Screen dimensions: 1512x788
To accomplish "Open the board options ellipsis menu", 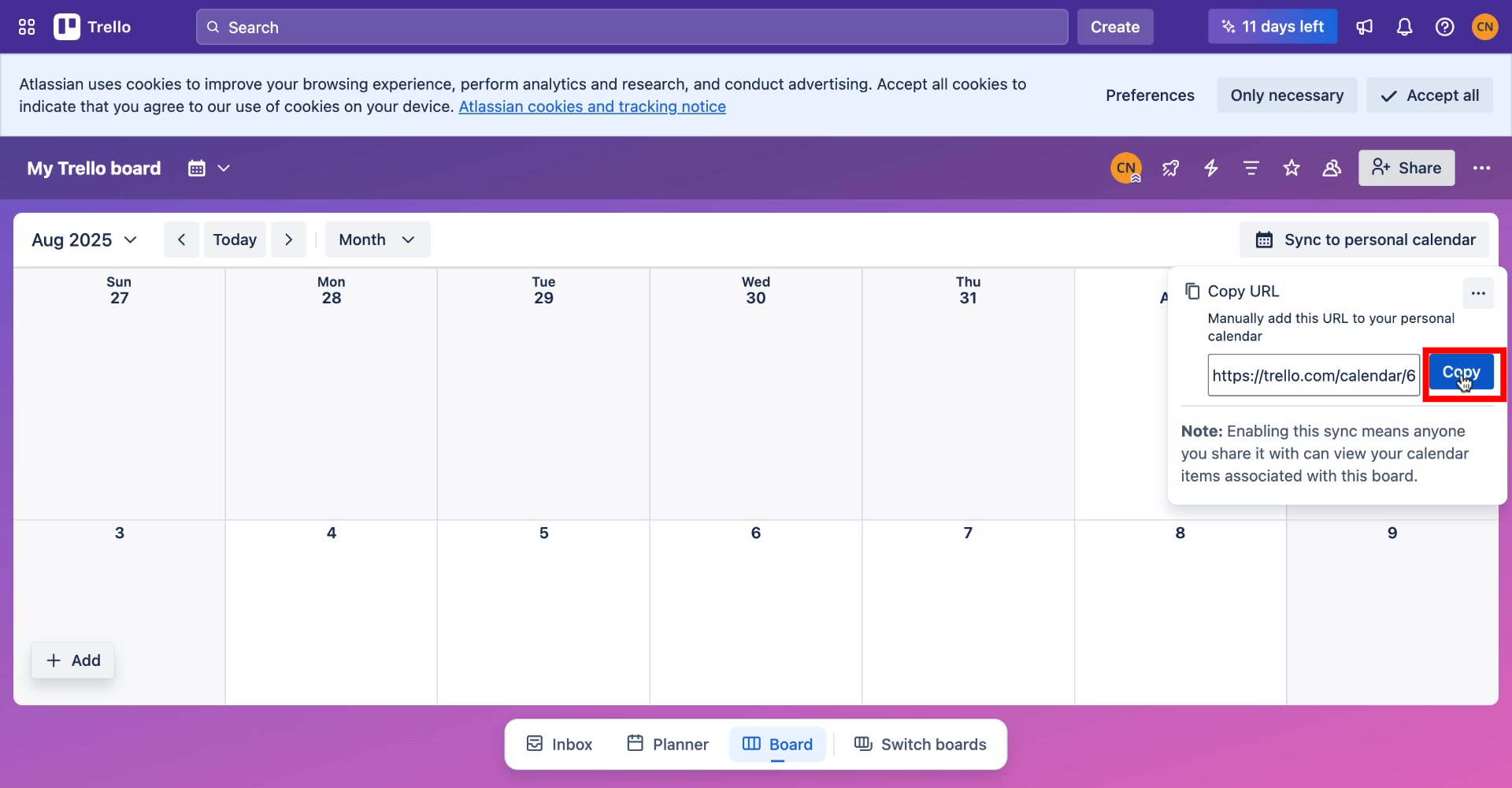I will (x=1483, y=168).
